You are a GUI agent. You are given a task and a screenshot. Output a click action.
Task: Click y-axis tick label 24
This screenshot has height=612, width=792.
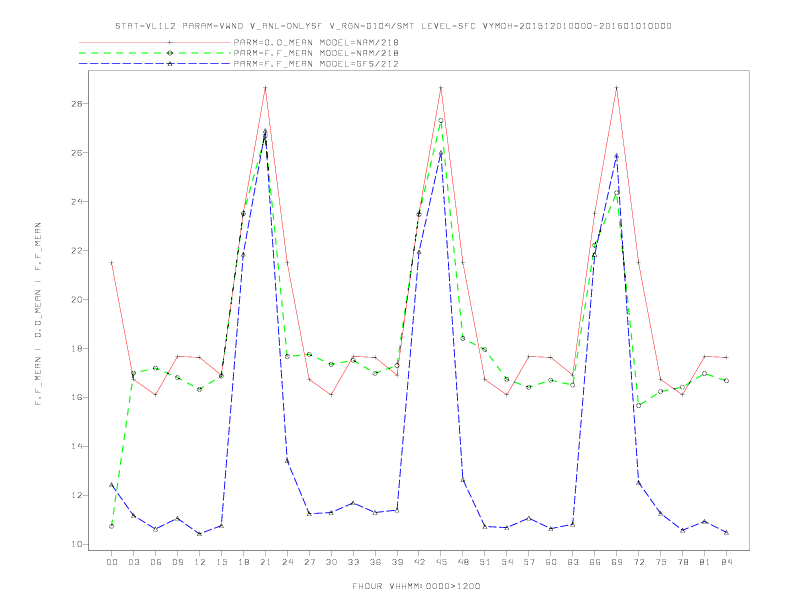coord(77,201)
